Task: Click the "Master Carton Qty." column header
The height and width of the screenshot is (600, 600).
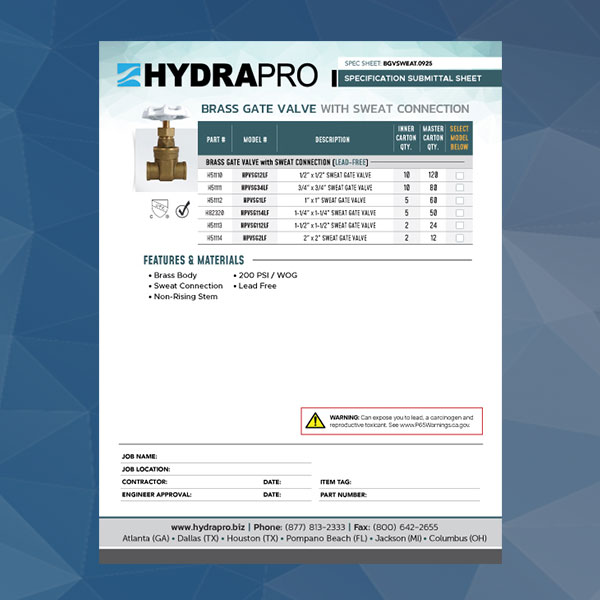Action: (x=433, y=138)
